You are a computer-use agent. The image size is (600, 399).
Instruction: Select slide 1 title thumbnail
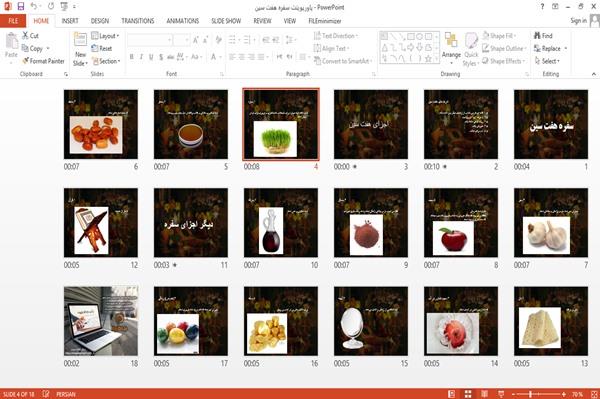(x=551, y=124)
